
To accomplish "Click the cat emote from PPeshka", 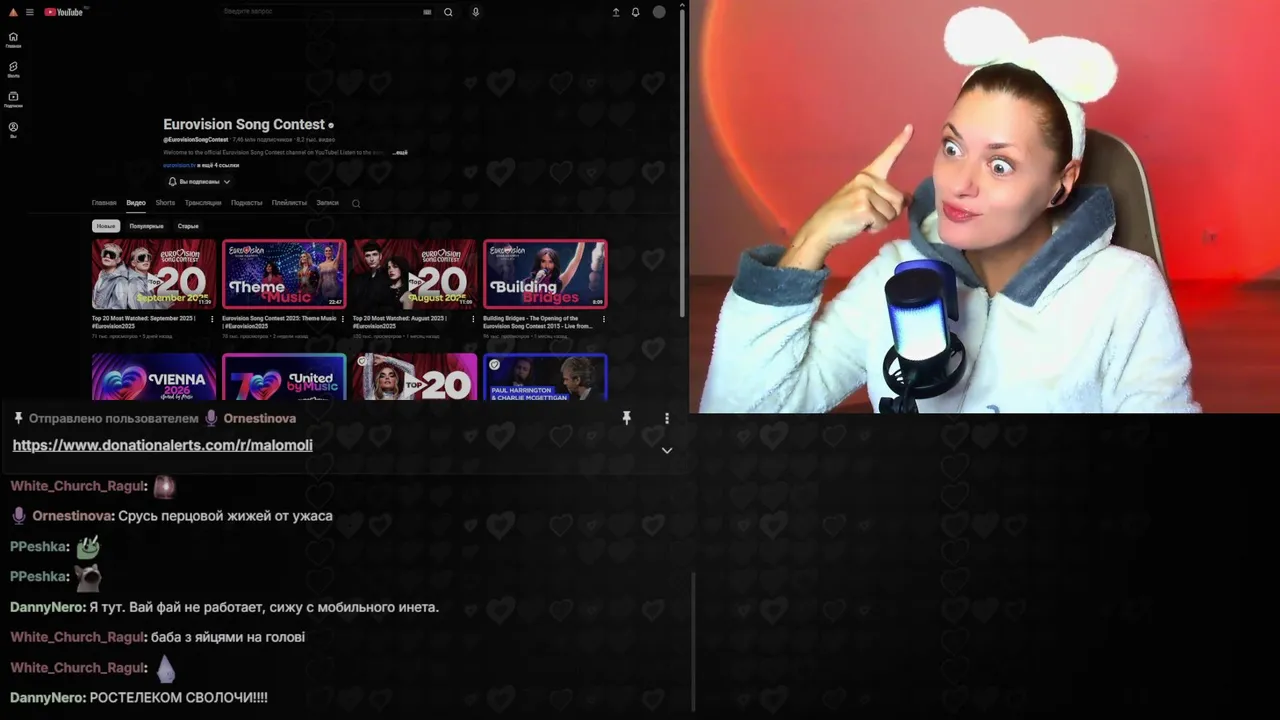I will click(88, 576).
